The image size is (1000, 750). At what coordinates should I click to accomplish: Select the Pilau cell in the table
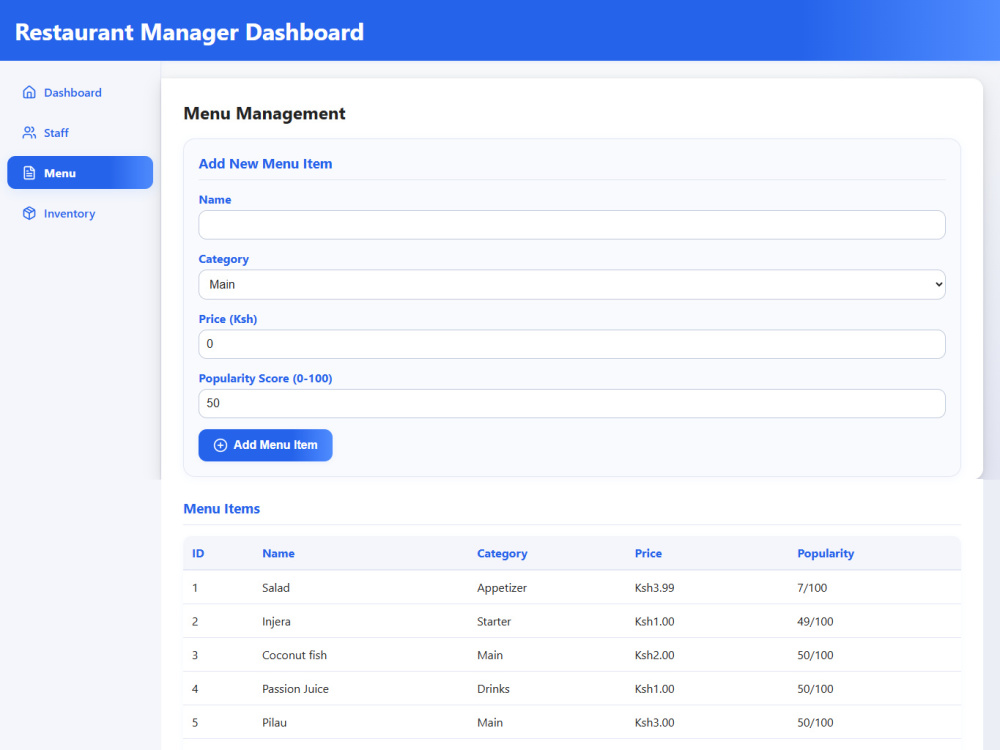point(274,723)
